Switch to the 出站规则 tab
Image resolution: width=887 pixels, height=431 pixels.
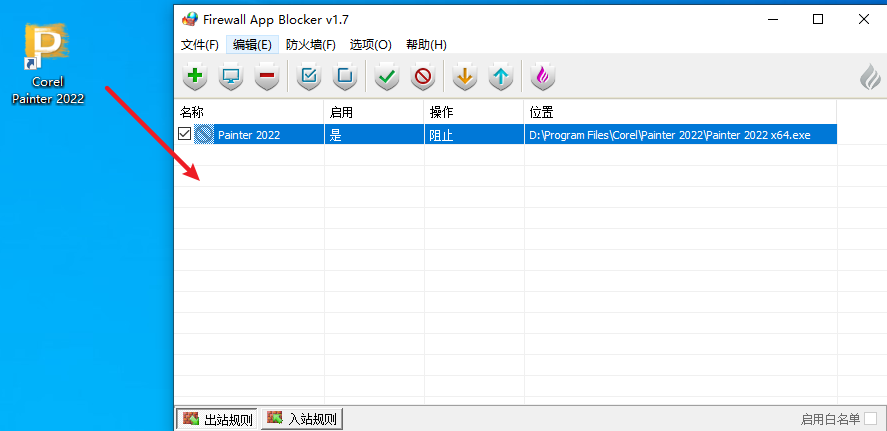coord(217,419)
